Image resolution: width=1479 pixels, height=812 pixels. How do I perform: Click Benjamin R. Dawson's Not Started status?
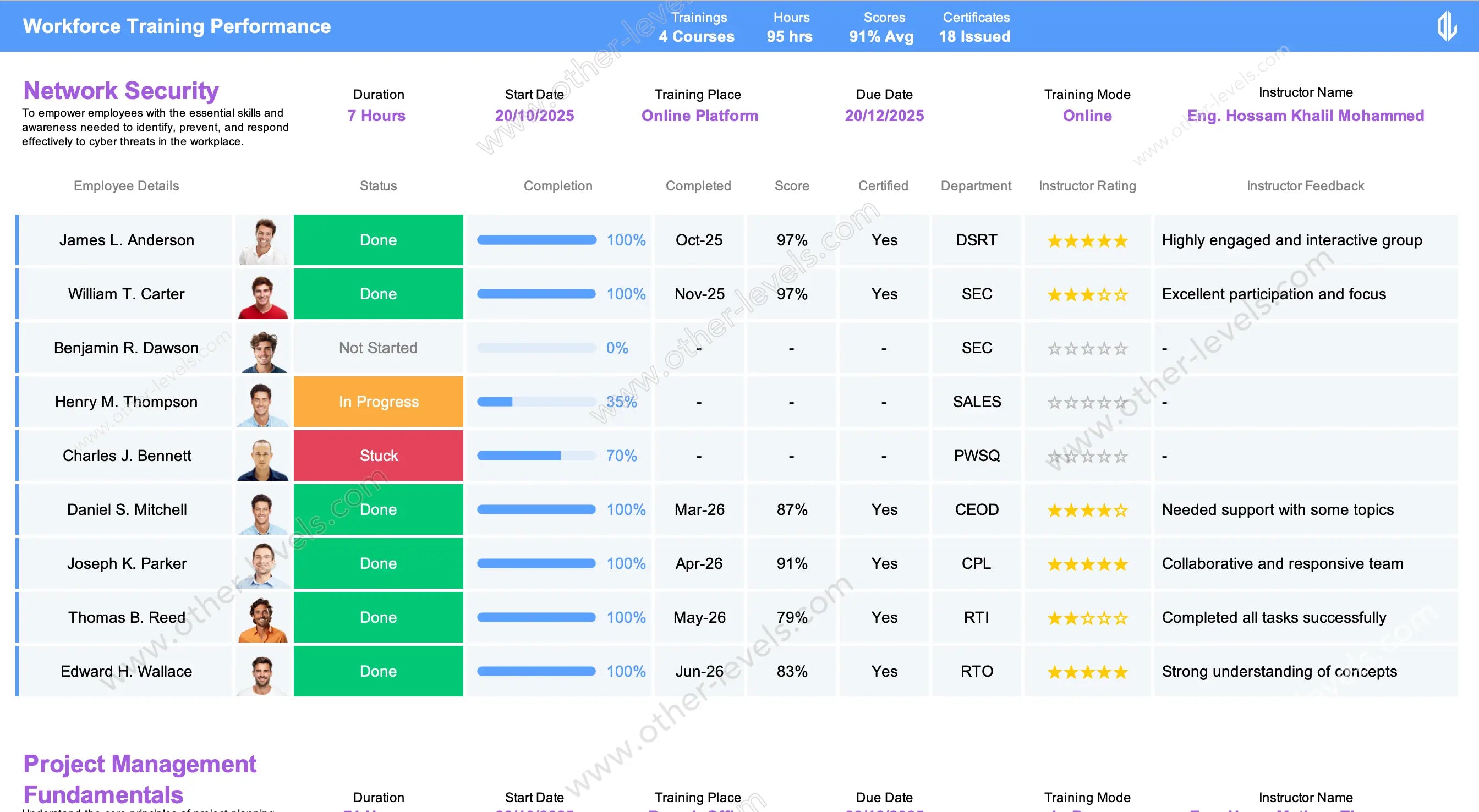click(379, 348)
